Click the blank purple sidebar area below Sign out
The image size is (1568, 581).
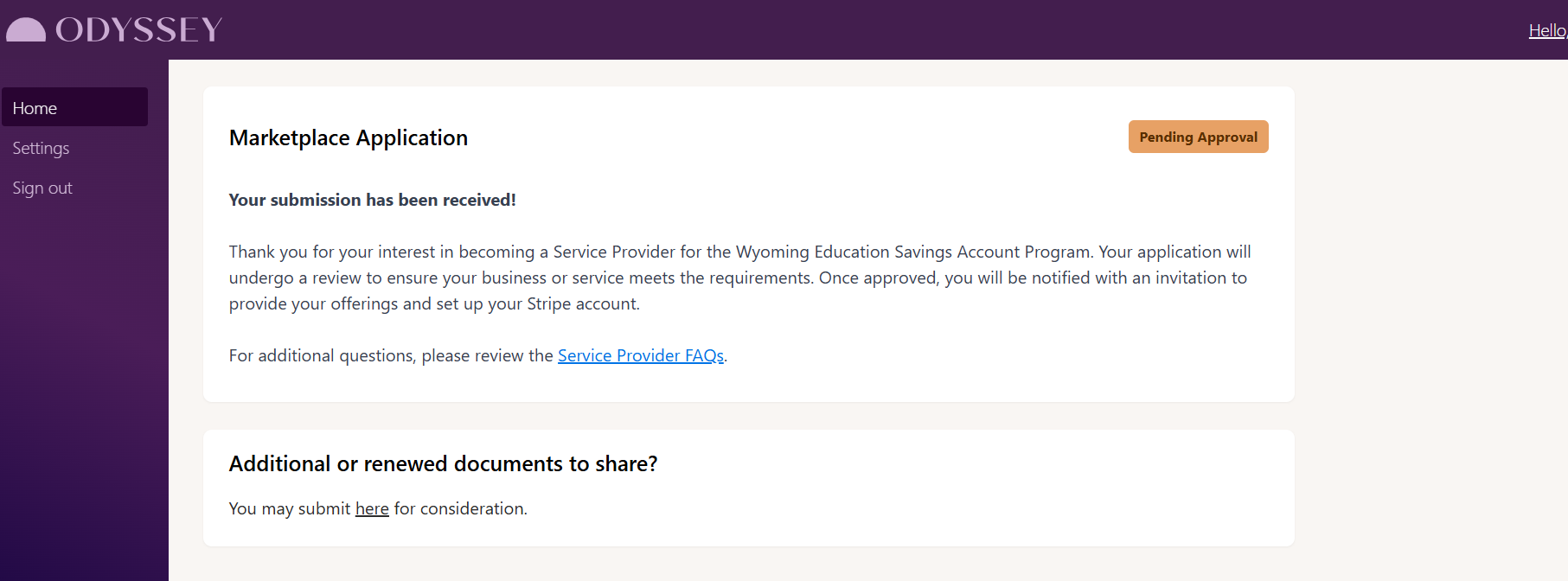click(84, 389)
